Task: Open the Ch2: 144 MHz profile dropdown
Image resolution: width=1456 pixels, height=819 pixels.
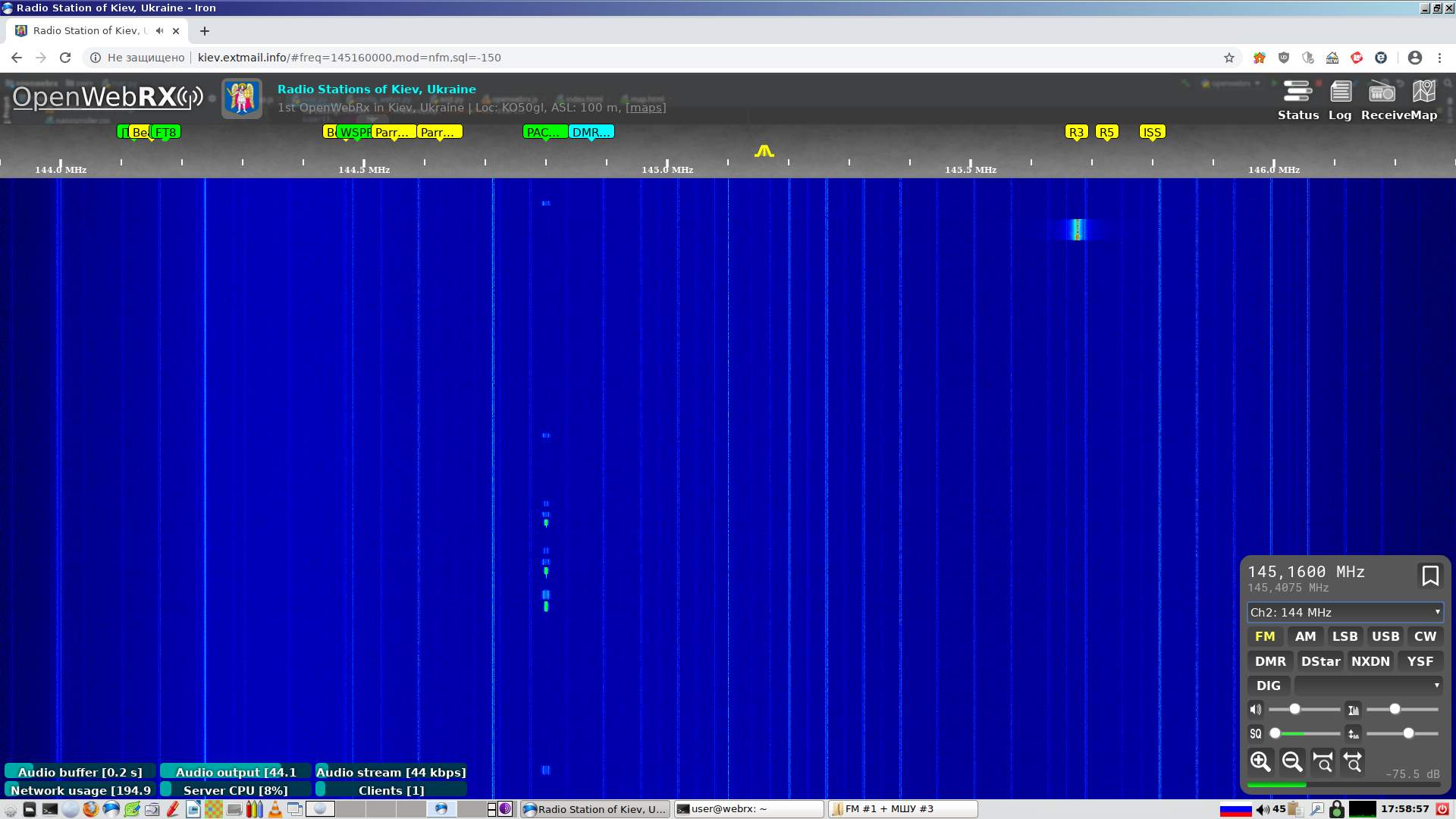Action: [x=1345, y=612]
